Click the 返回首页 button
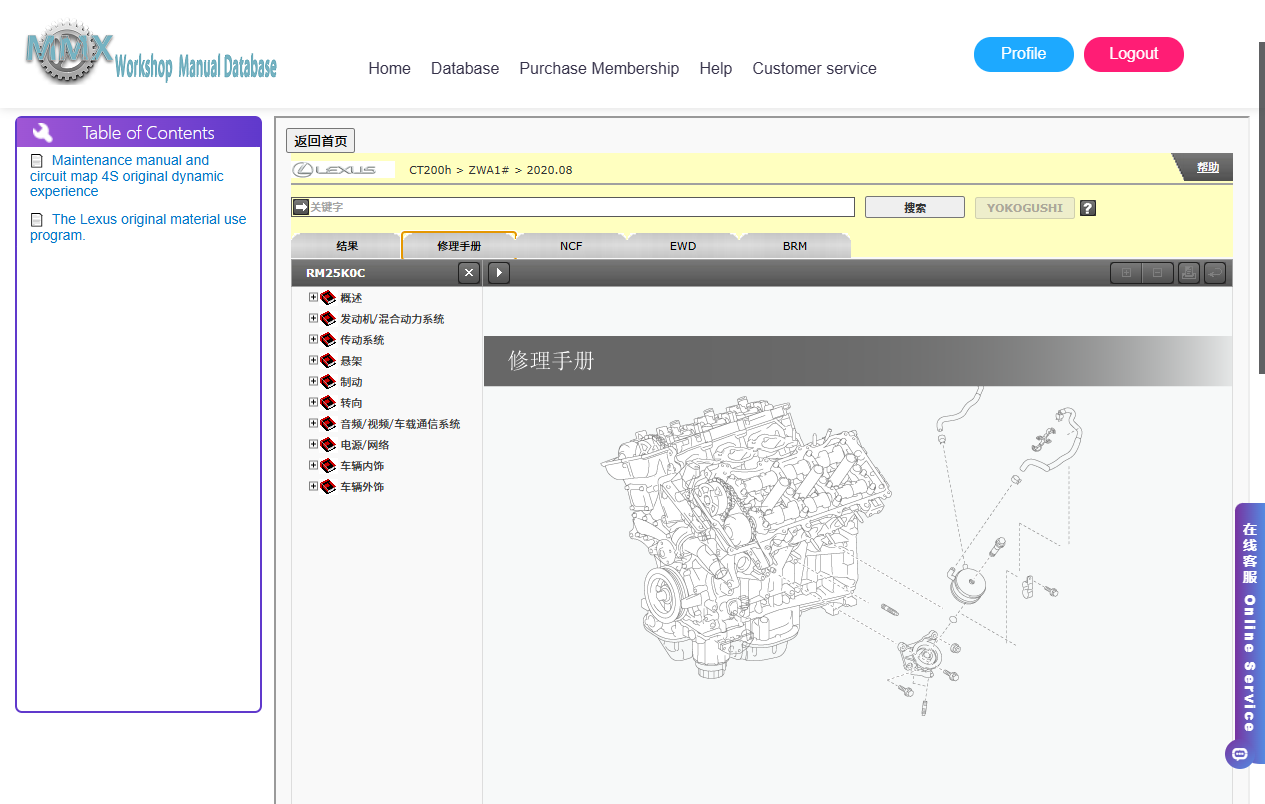Image resolution: width=1265 pixels, height=804 pixels. (x=320, y=141)
